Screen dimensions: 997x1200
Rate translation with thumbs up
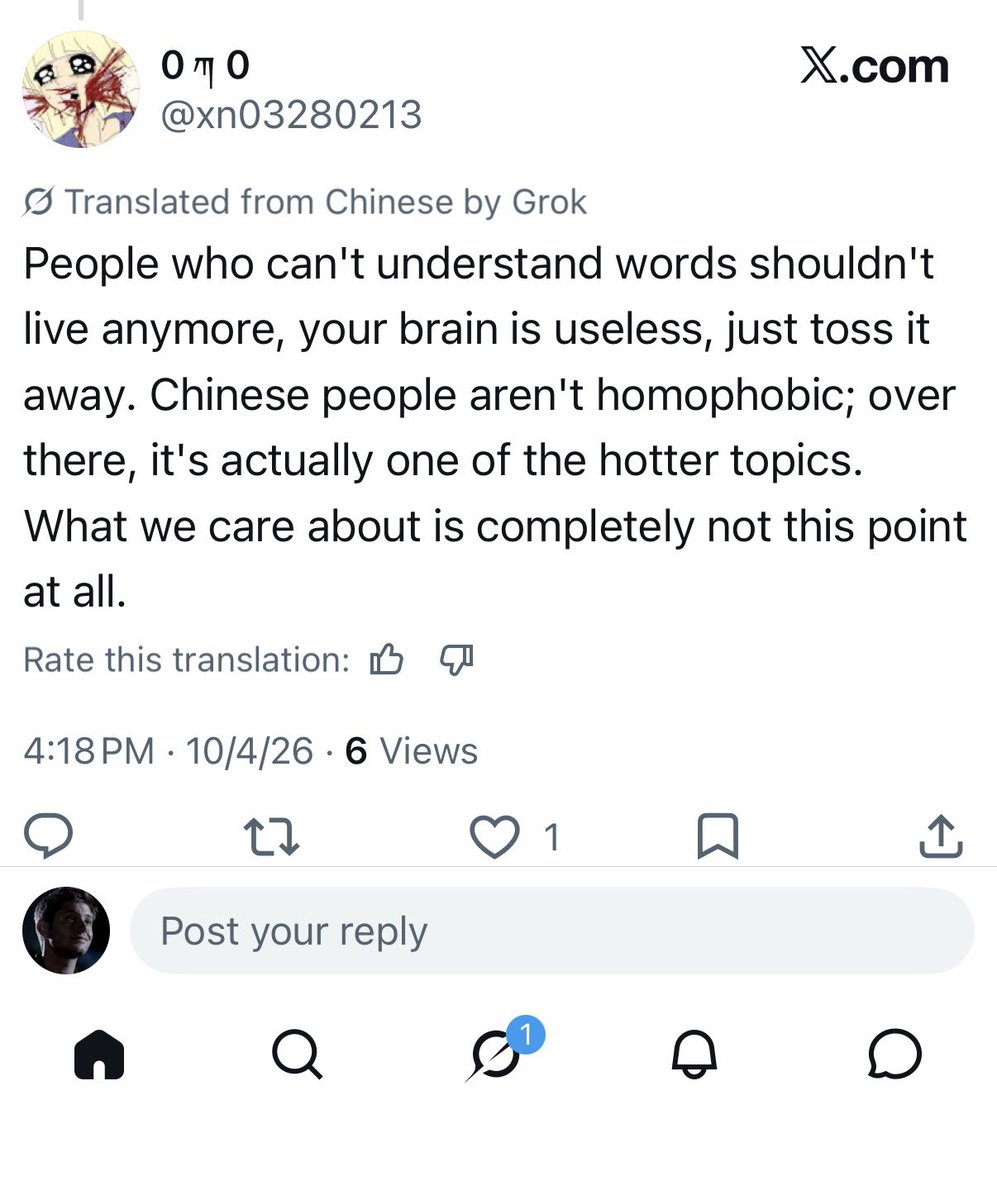point(386,660)
